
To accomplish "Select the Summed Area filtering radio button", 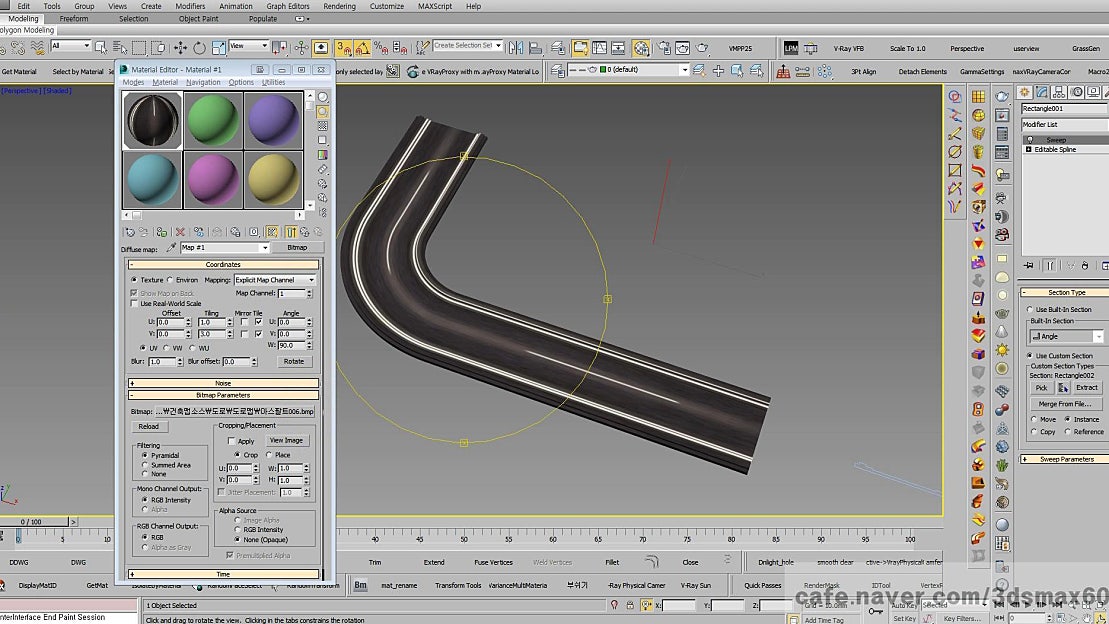I will click(145, 465).
